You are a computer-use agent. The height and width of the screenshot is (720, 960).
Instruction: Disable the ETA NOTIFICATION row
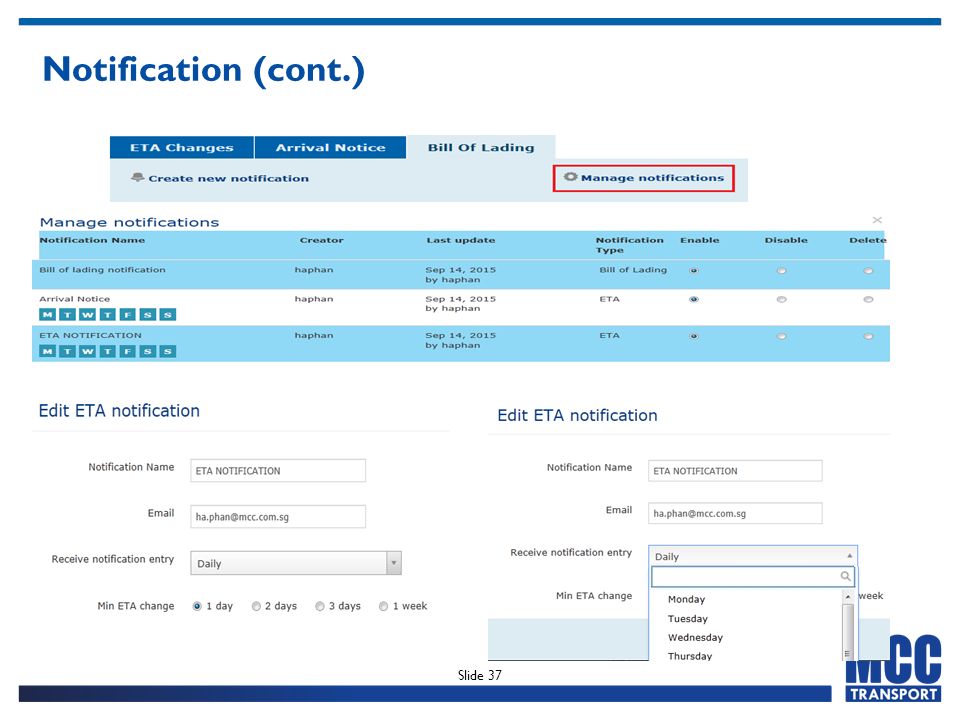point(781,336)
